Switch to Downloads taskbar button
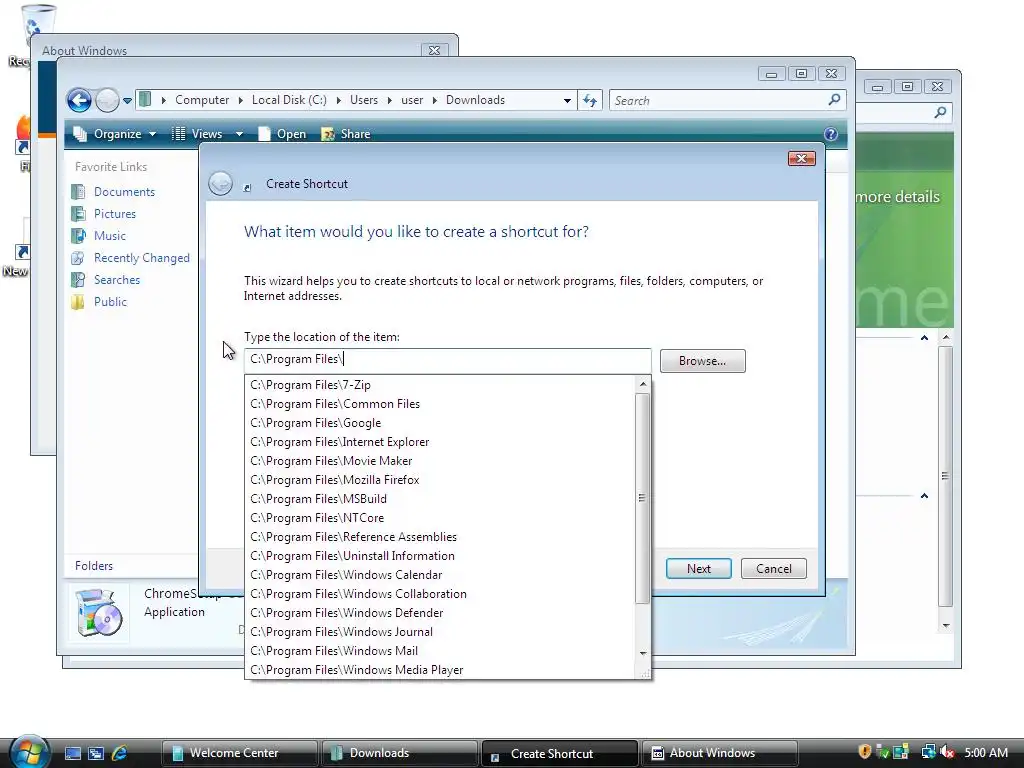Viewport: 1024px width, 768px height. (x=400, y=753)
